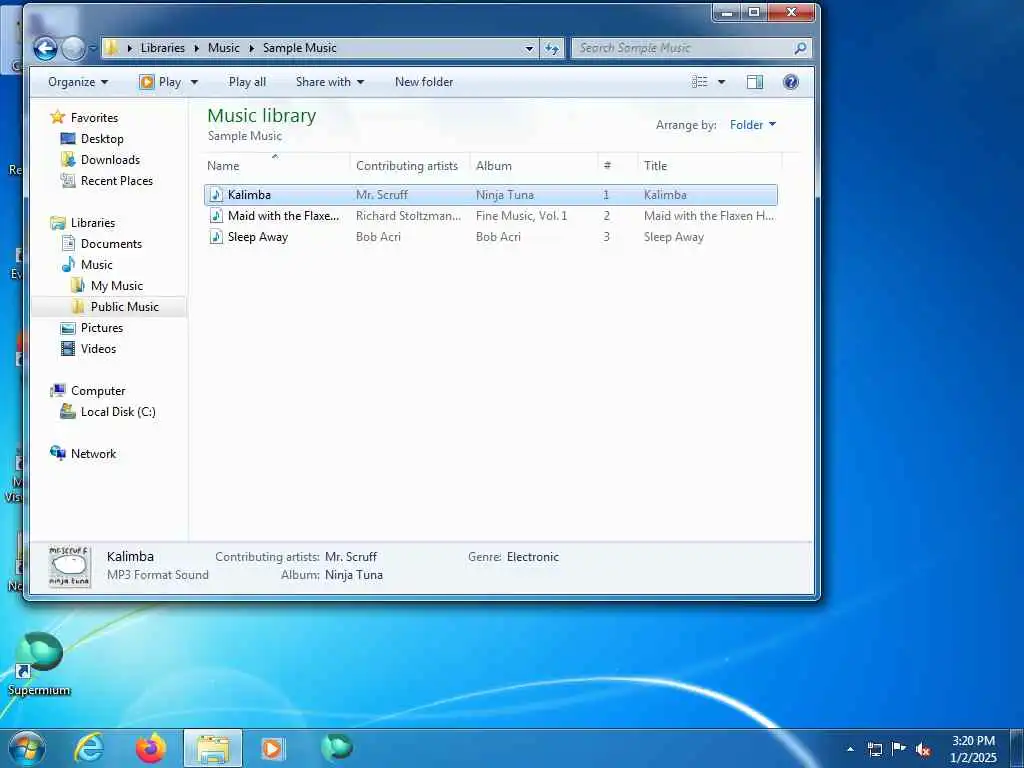Click the arrow after Music breadcrumb
The width and height of the screenshot is (1024, 768).
click(x=251, y=48)
